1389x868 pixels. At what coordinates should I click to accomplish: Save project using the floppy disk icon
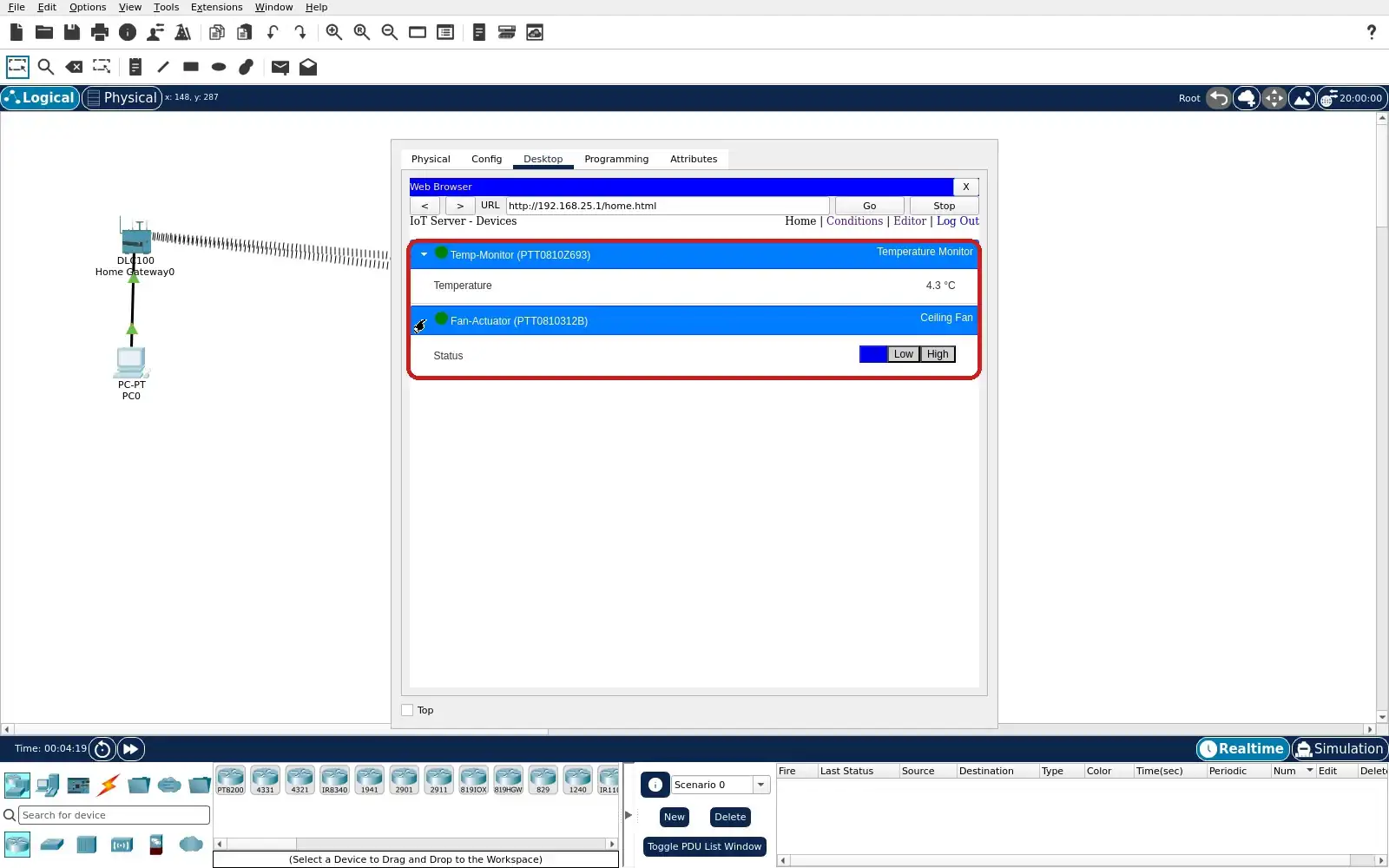(72, 32)
